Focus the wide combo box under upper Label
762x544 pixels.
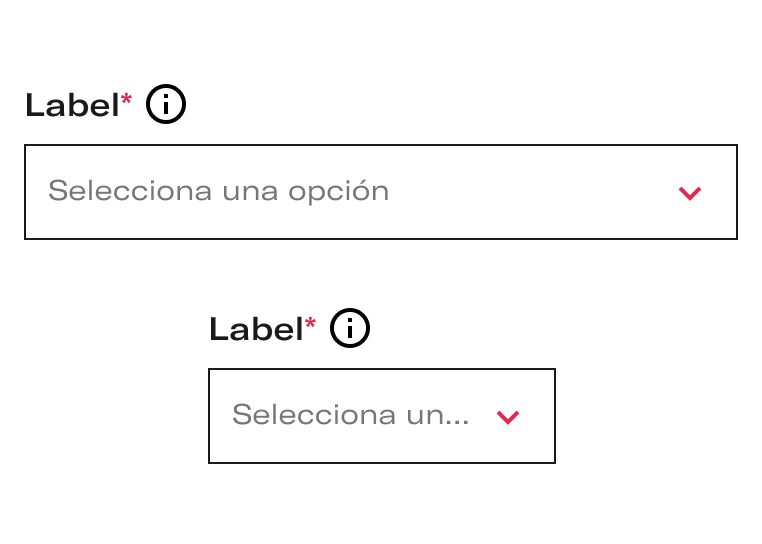pyautogui.click(x=381, y=192)
